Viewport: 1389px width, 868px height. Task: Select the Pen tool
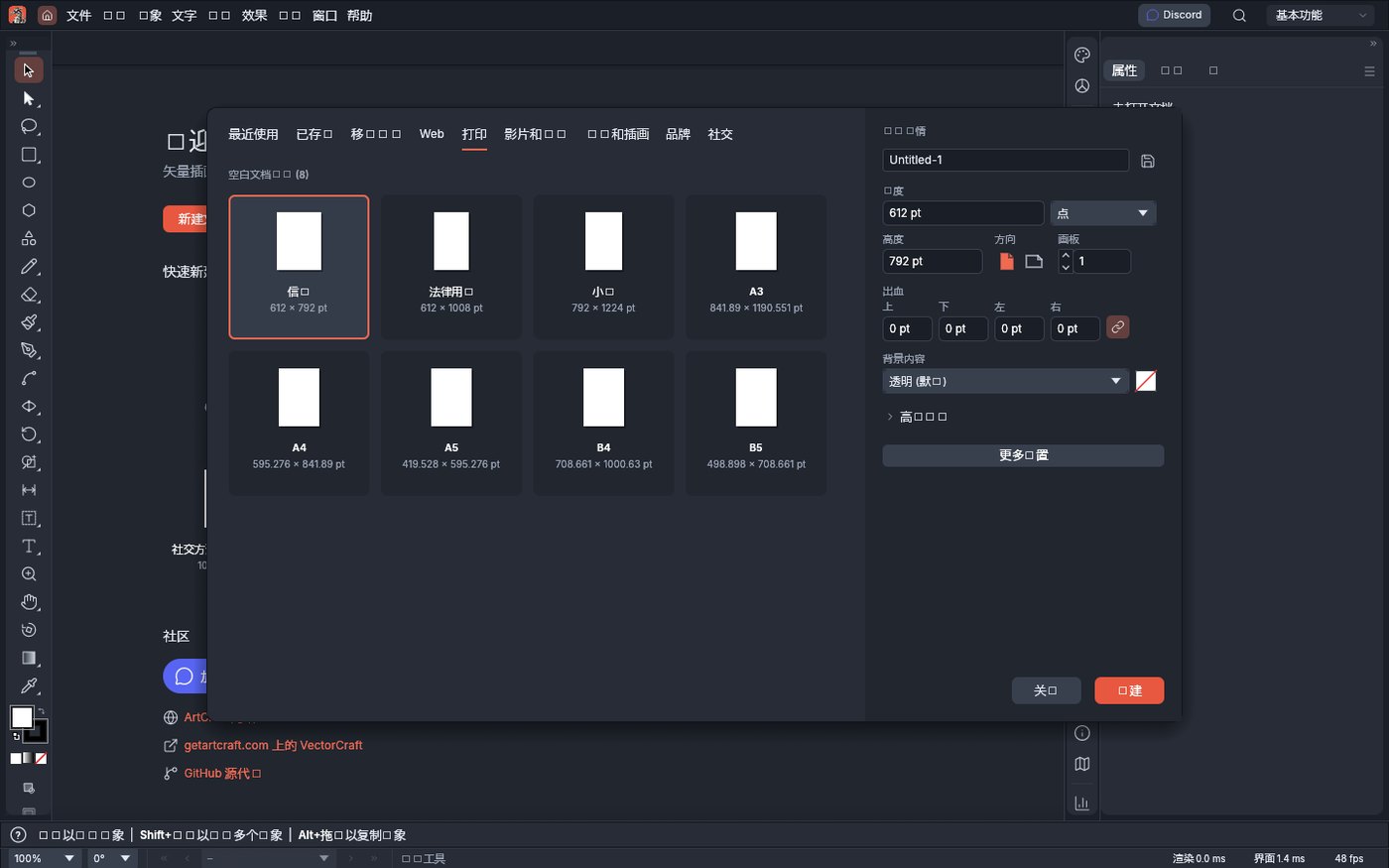click(29, 350)
